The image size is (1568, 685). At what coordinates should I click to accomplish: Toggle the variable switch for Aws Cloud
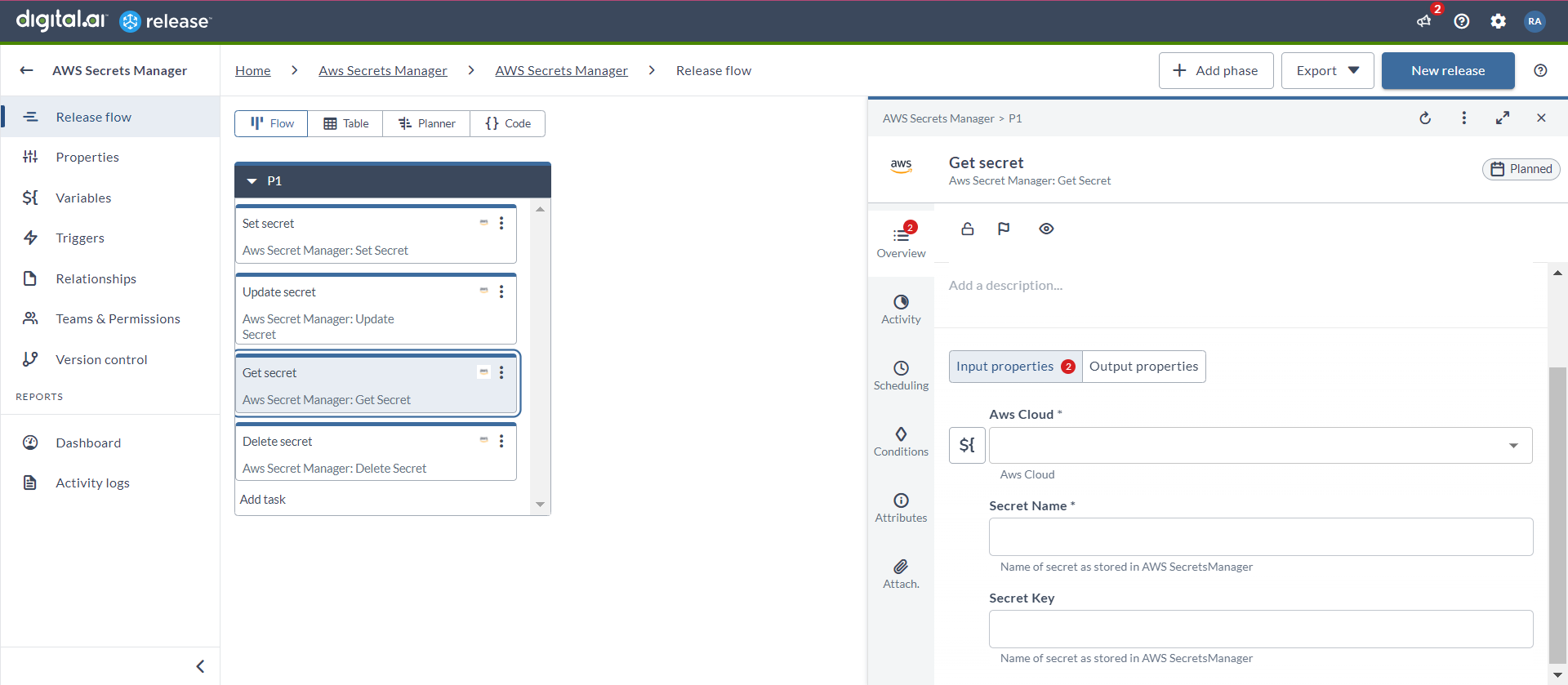(967, 445)
